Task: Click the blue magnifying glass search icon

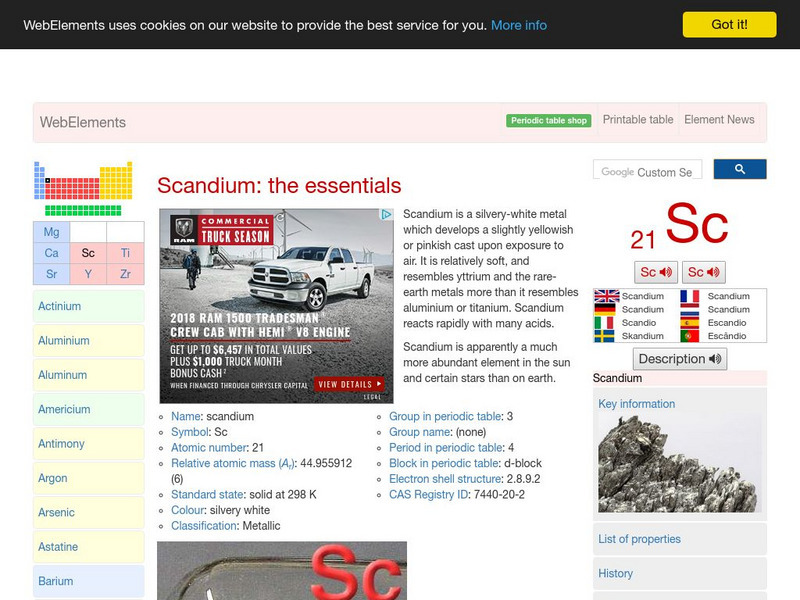Action: point(740,169)
